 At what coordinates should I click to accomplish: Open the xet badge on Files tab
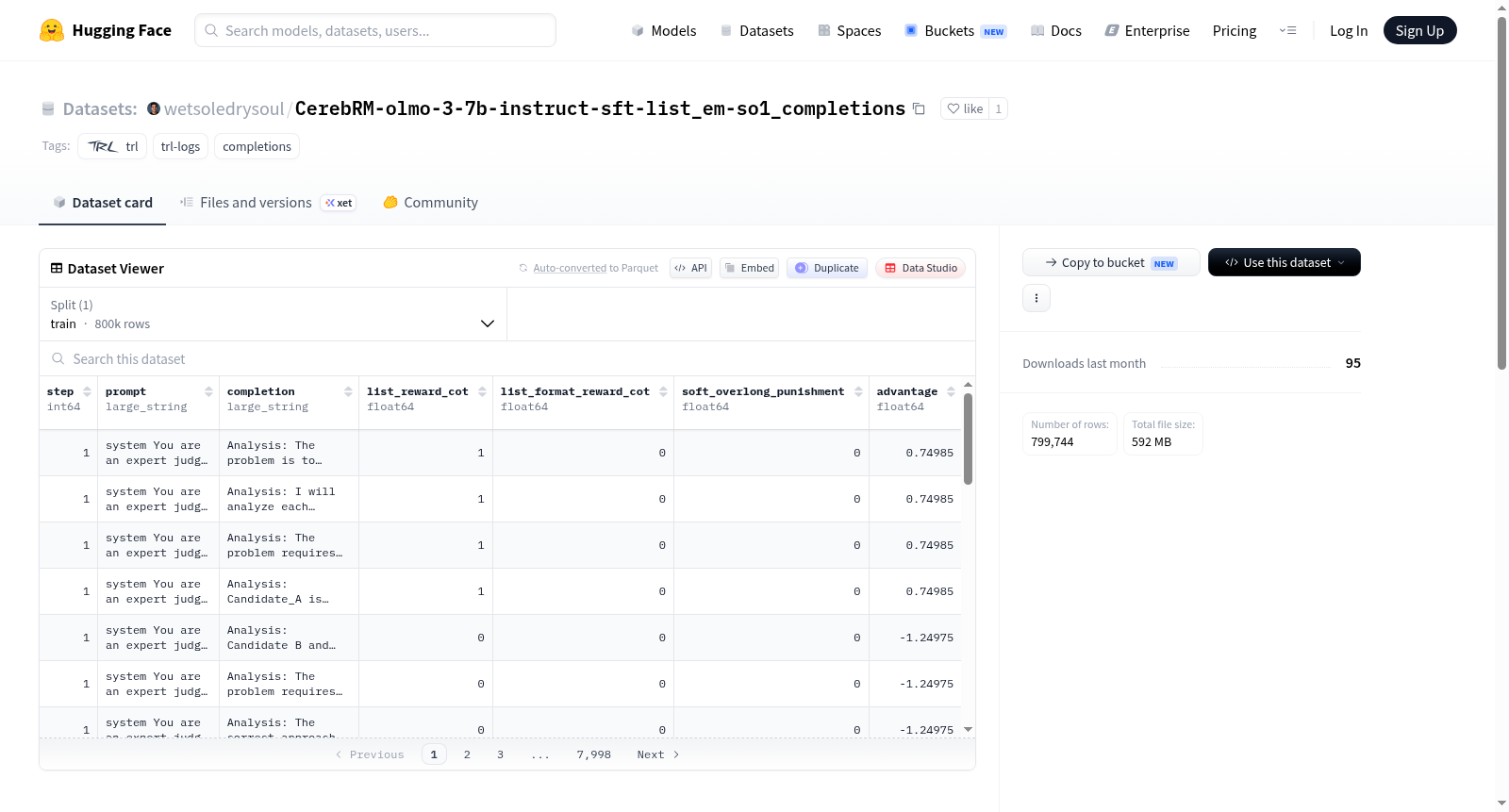click(x=339, y=203)
